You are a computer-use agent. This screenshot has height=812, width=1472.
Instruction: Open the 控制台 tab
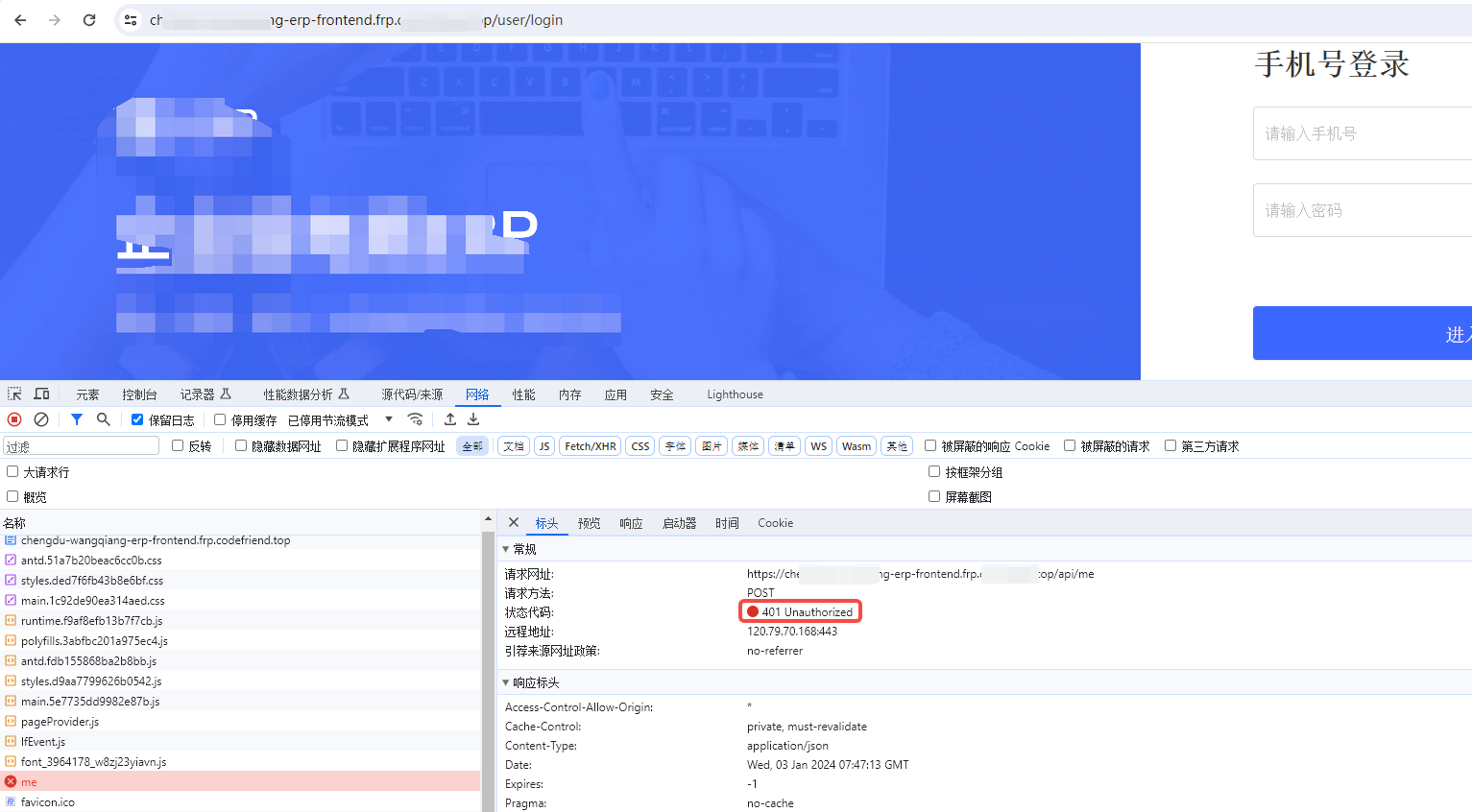click(x=139, y=394)
